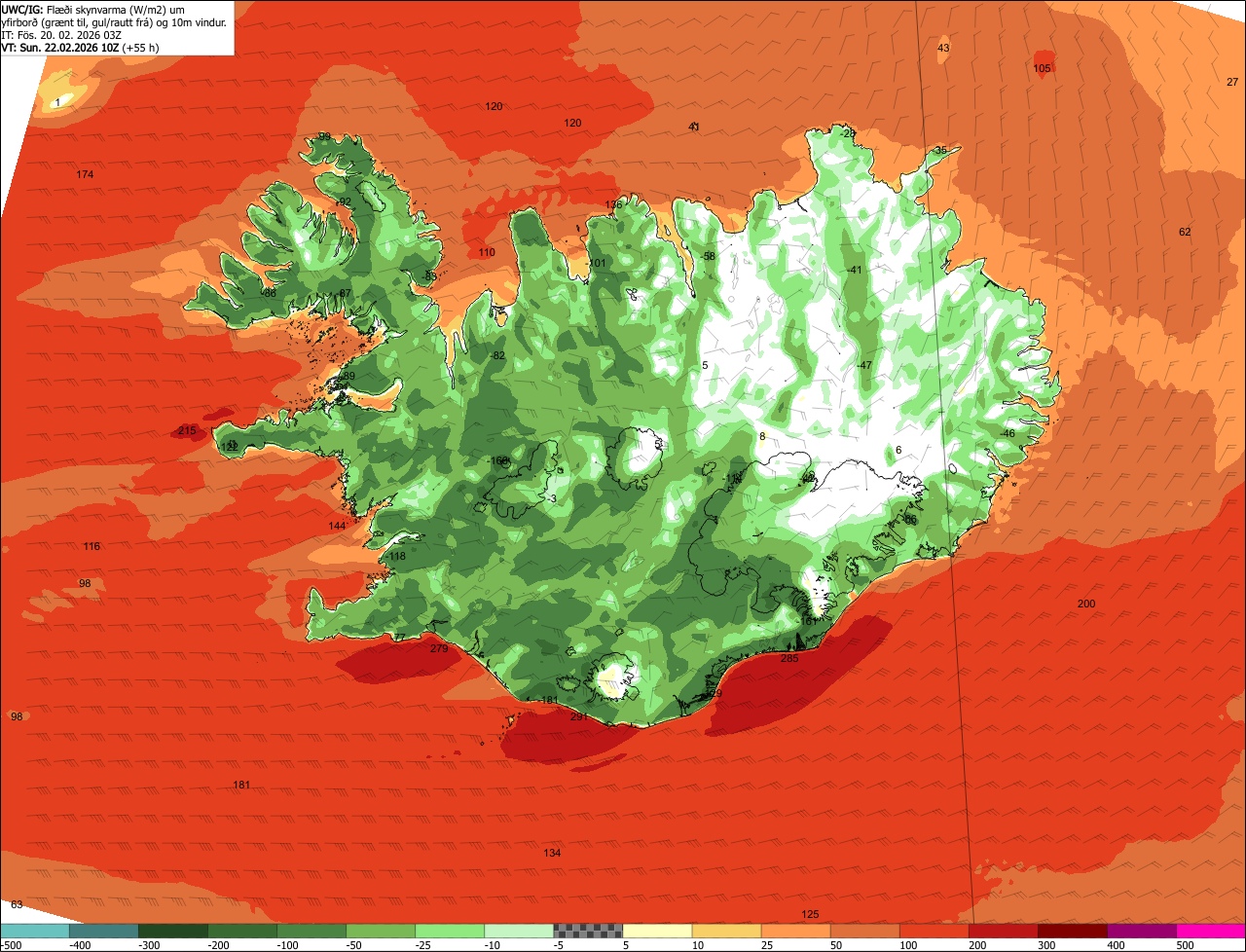Click the map value '8' in central Iceland
Viewport: 1246px width, 952px height.
762,436
